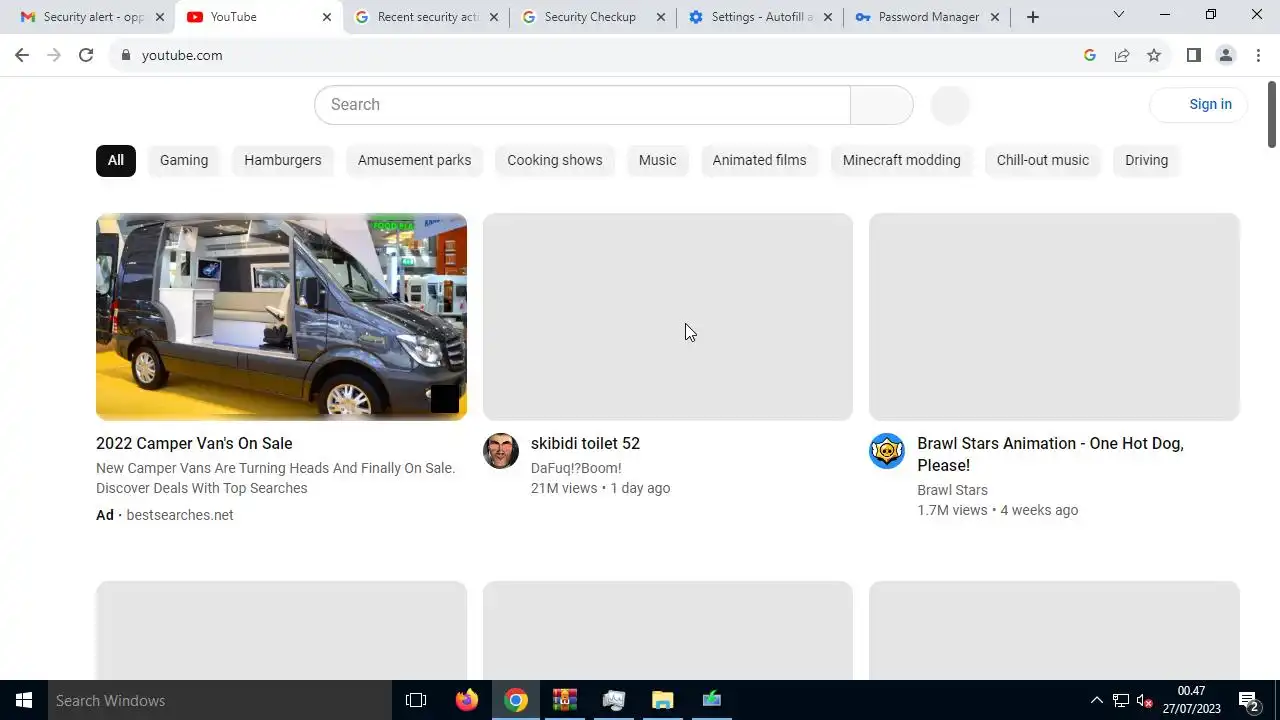Screen dimensions: 1280x720
Task: Reload the YouTube page
Action: click(86, 55)
